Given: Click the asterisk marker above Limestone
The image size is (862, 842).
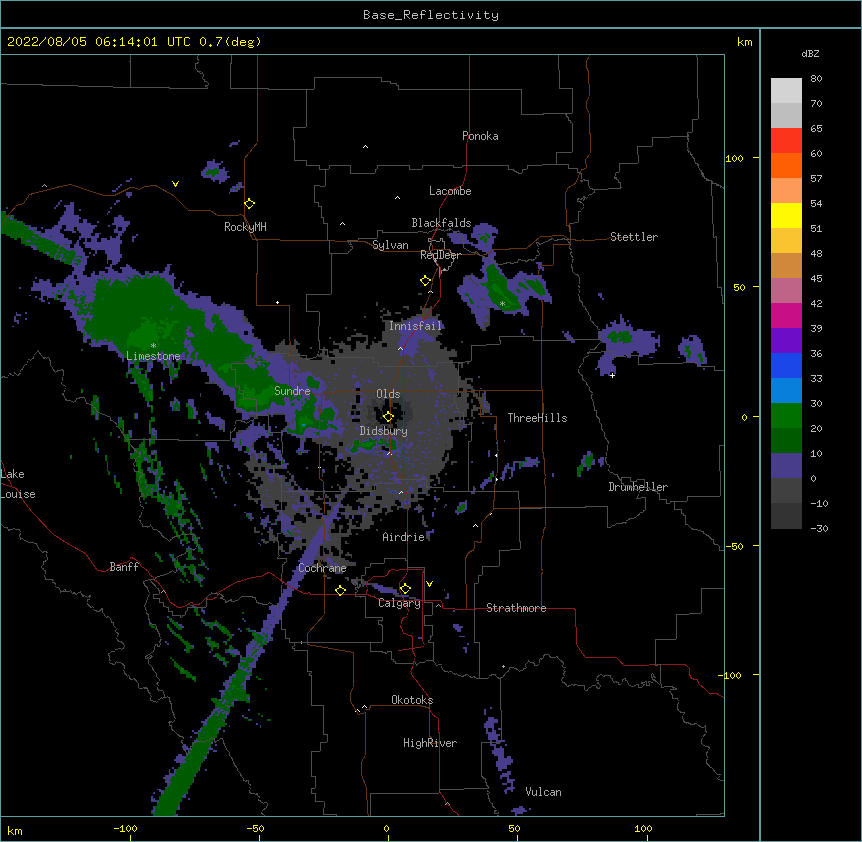Looking at the screenshot, I should point(153,346).
